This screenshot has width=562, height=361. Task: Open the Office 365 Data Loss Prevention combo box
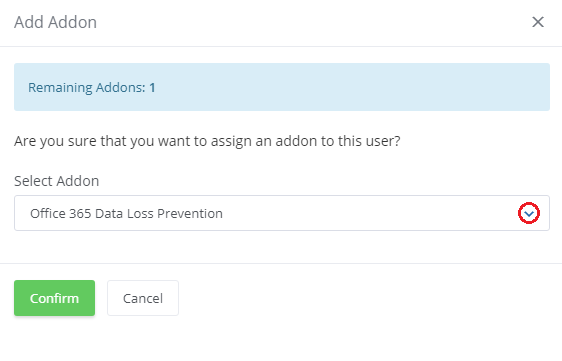(x=282, y=213)
